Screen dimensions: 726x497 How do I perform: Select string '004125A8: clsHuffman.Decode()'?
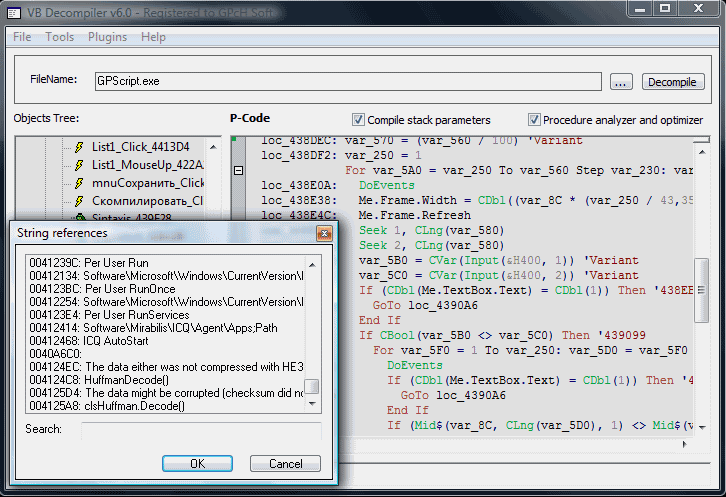pos(107,406)
